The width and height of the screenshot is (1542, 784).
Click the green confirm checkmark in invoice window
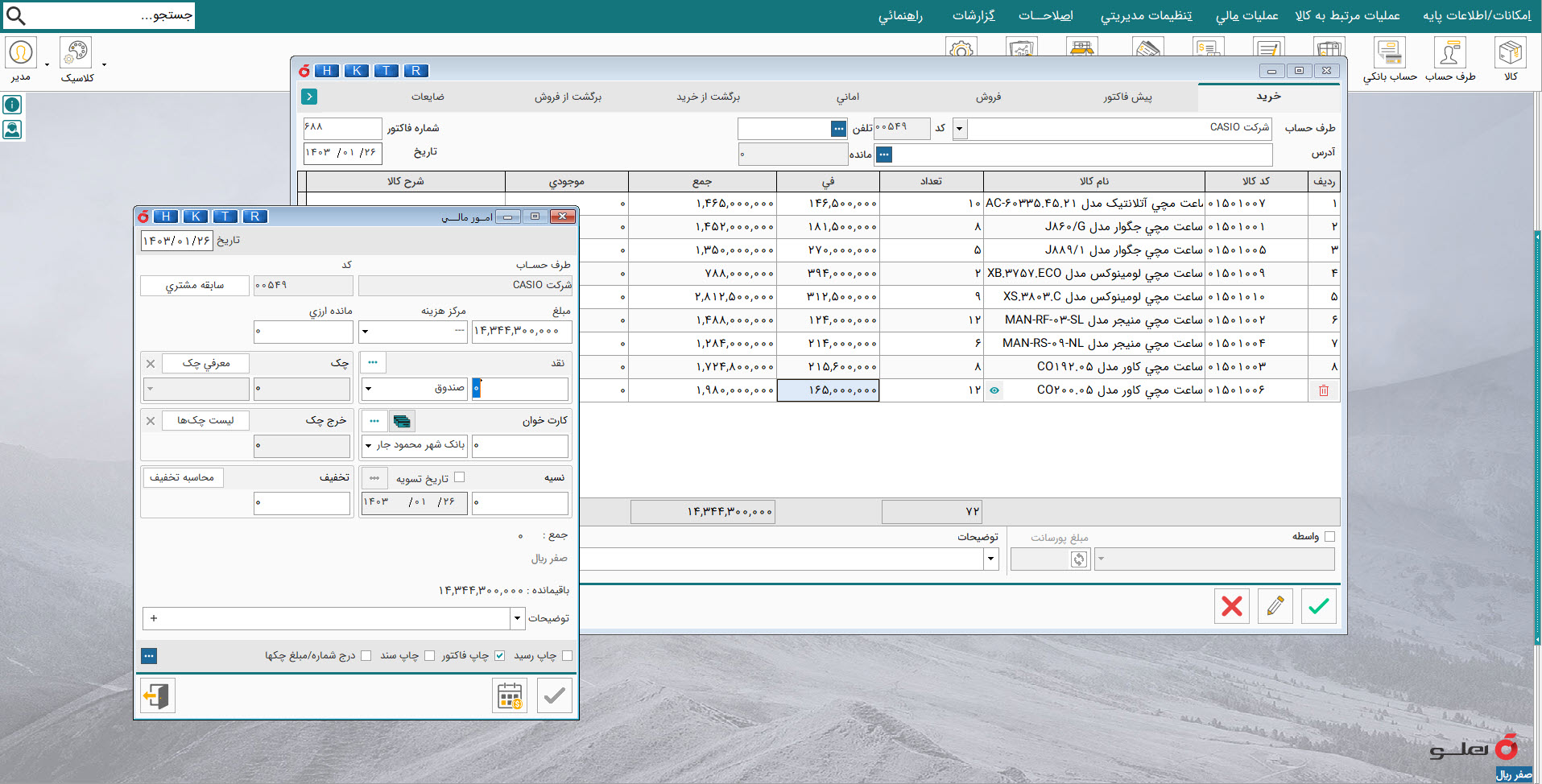(1319, 606)
